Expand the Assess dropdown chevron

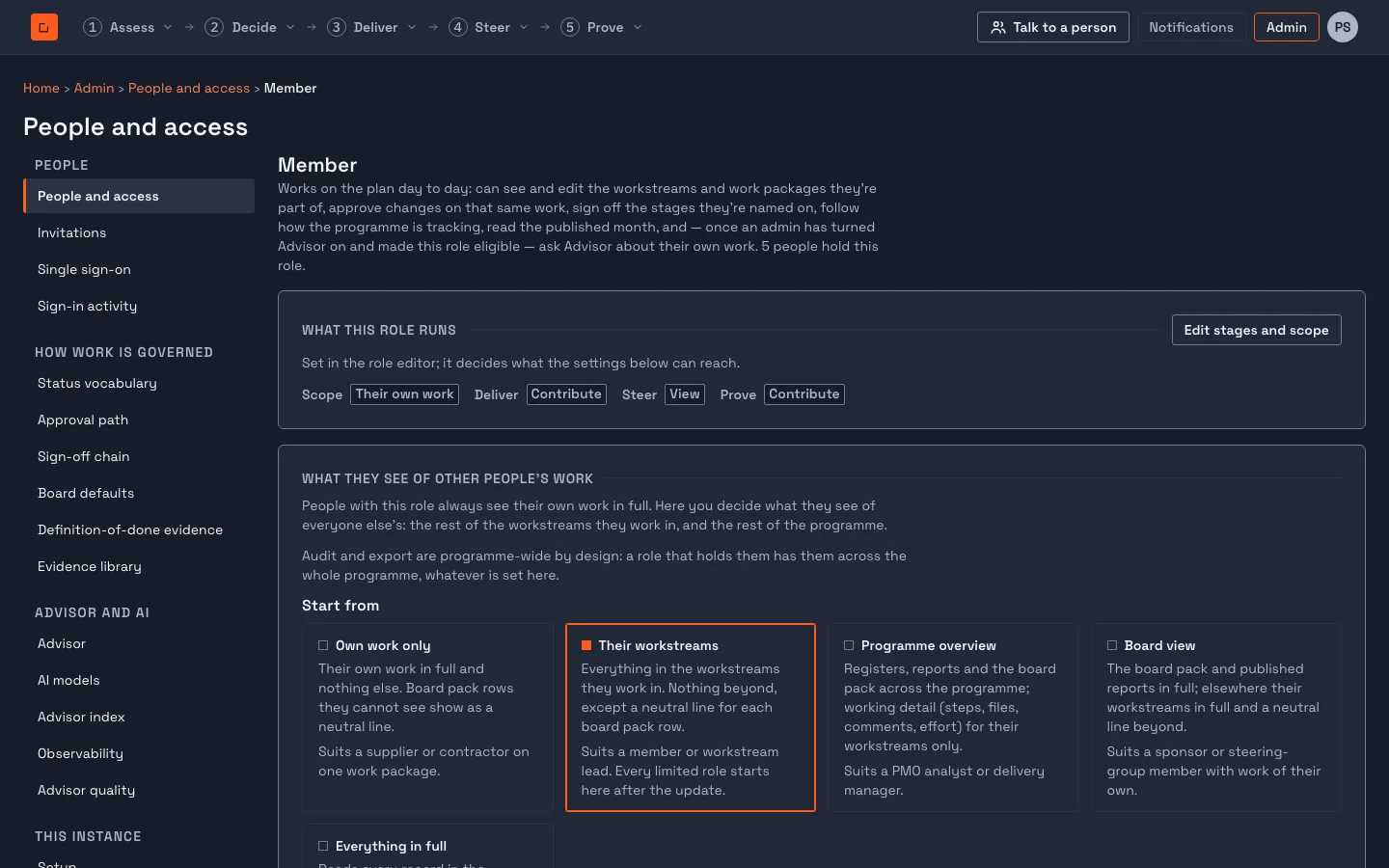(168, 27)
